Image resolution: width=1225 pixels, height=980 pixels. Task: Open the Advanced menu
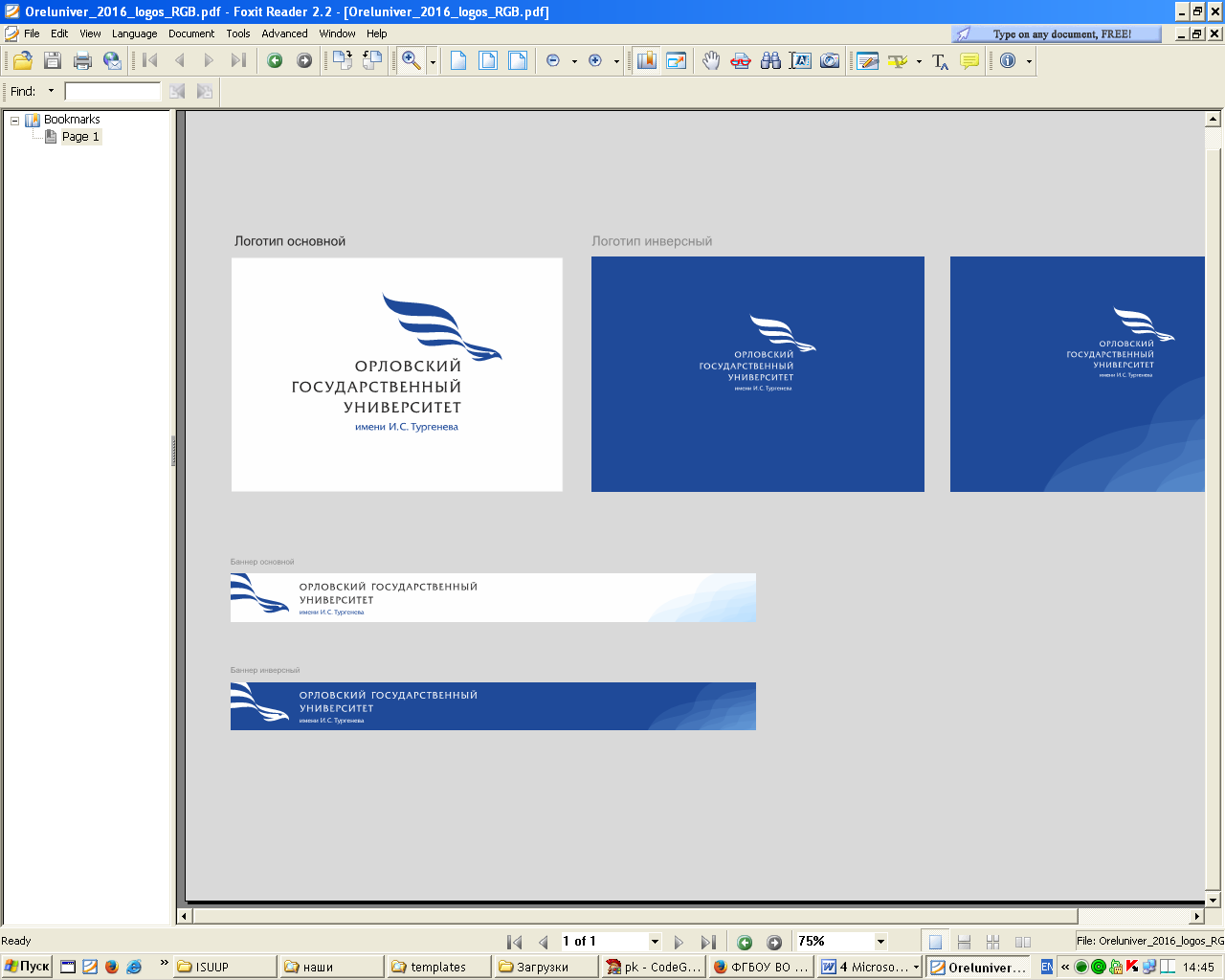coord(284,33)
